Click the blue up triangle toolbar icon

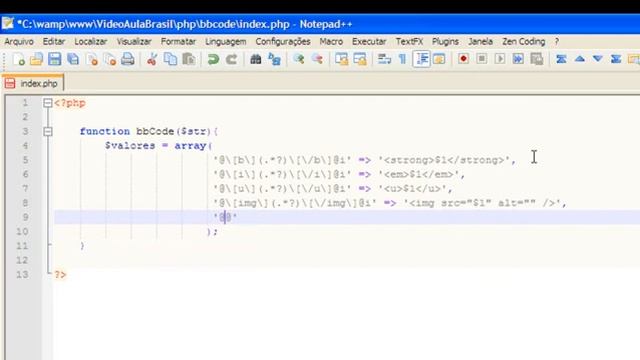pyautogui.click(x=579, y=59)
